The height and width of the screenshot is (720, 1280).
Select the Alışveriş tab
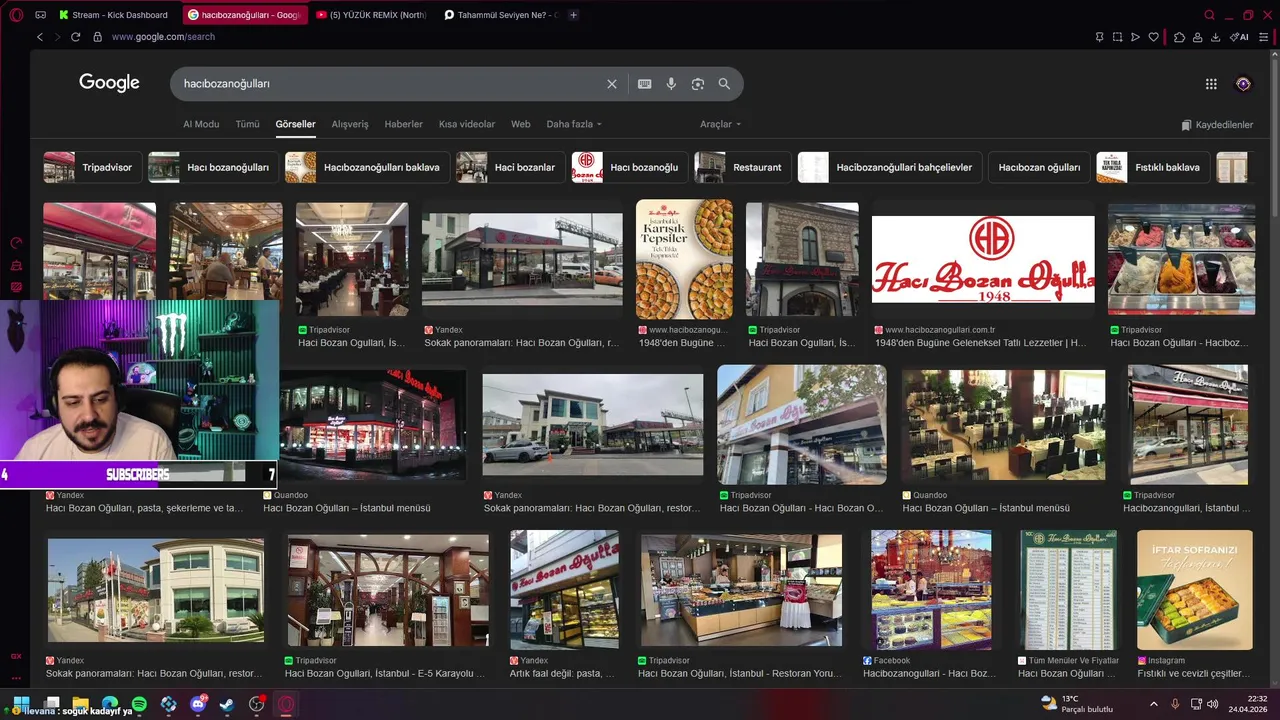[350, 124]
